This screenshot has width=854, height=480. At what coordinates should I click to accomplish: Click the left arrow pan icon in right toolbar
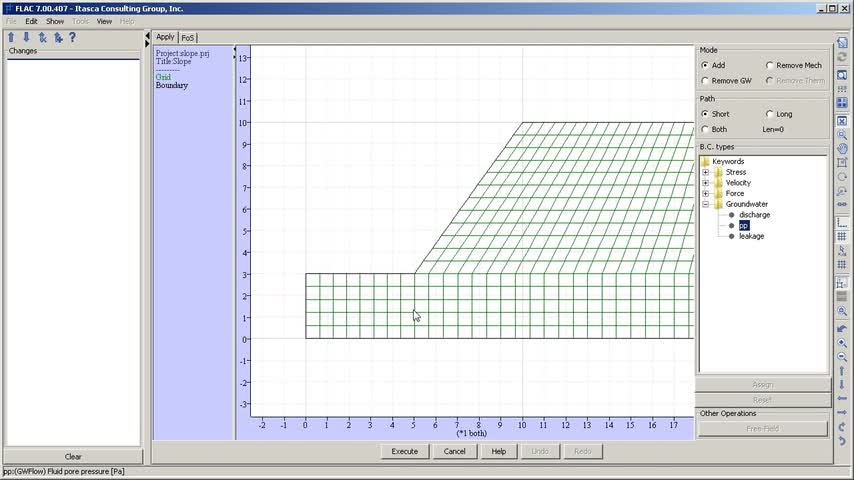click(x=842, y=398)
